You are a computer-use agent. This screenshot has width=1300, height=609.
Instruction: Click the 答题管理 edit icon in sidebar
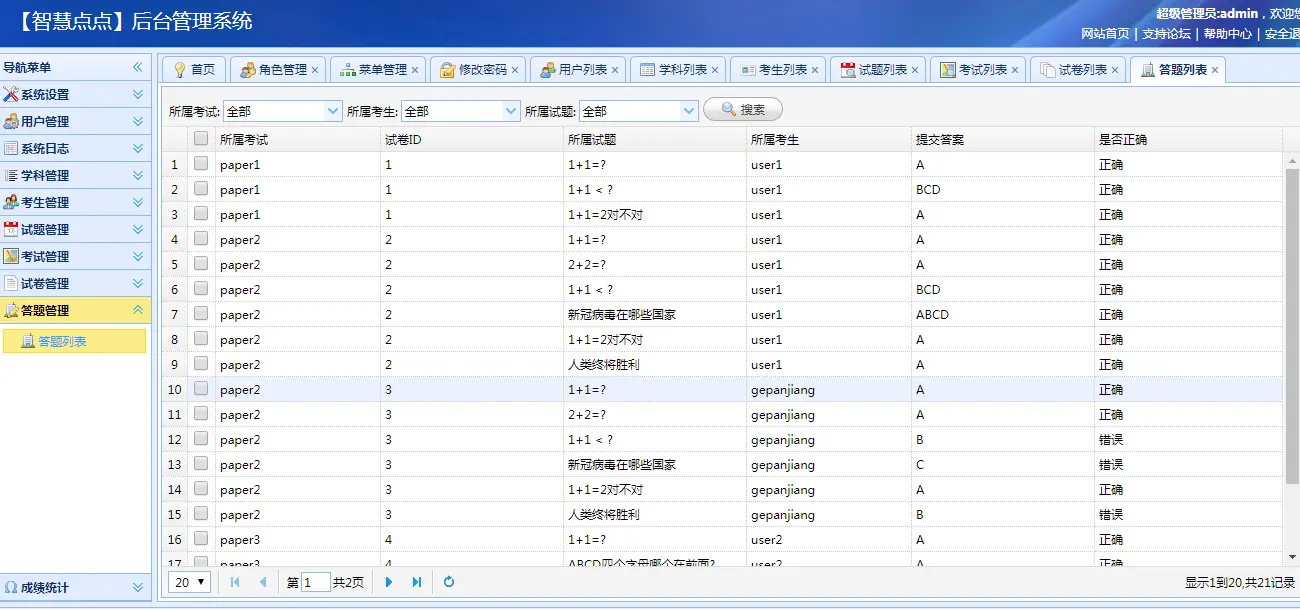(11, 311)
